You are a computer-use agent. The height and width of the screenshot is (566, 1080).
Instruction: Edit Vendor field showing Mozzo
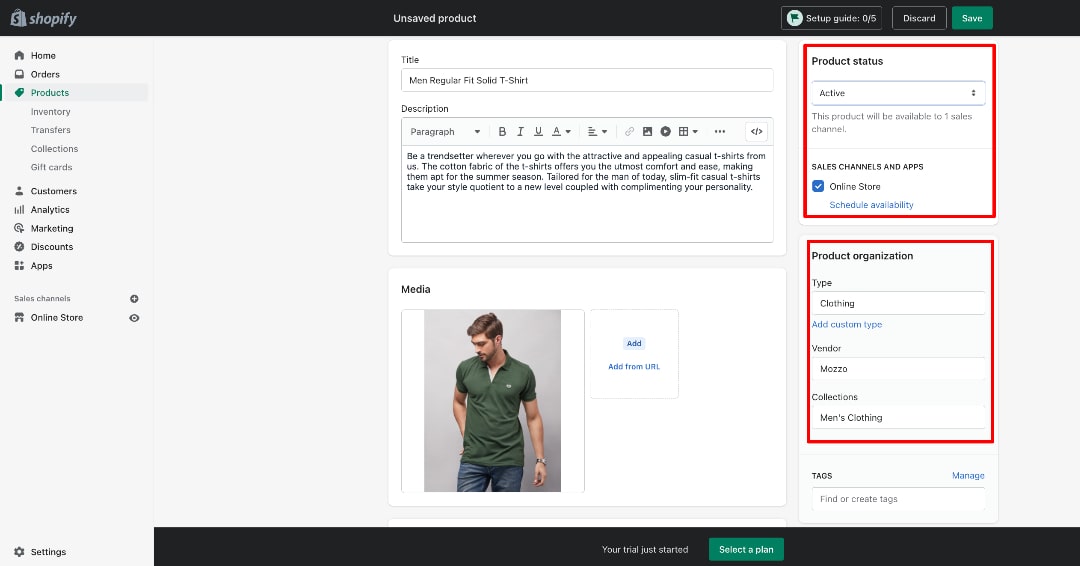898,369
